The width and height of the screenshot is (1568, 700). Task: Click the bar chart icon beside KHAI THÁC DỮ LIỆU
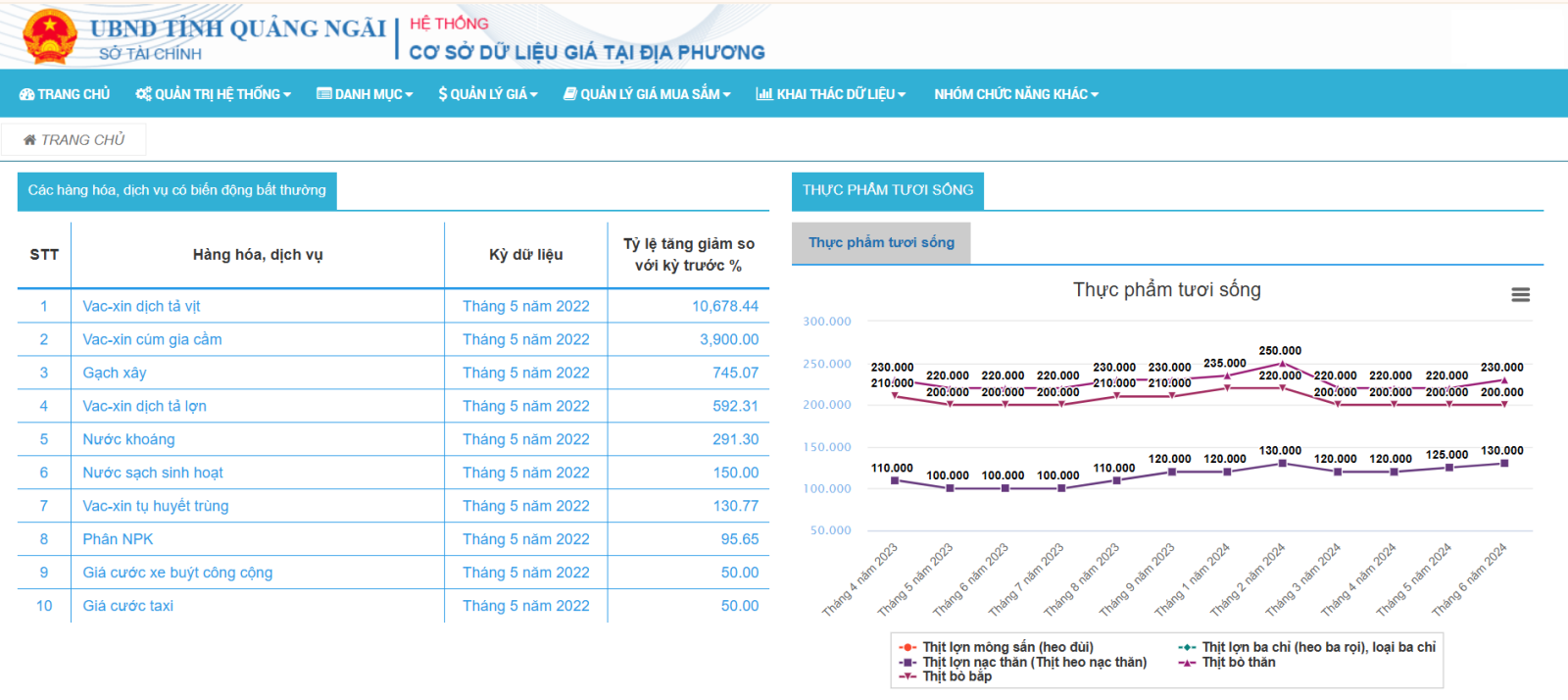[764, 94]
